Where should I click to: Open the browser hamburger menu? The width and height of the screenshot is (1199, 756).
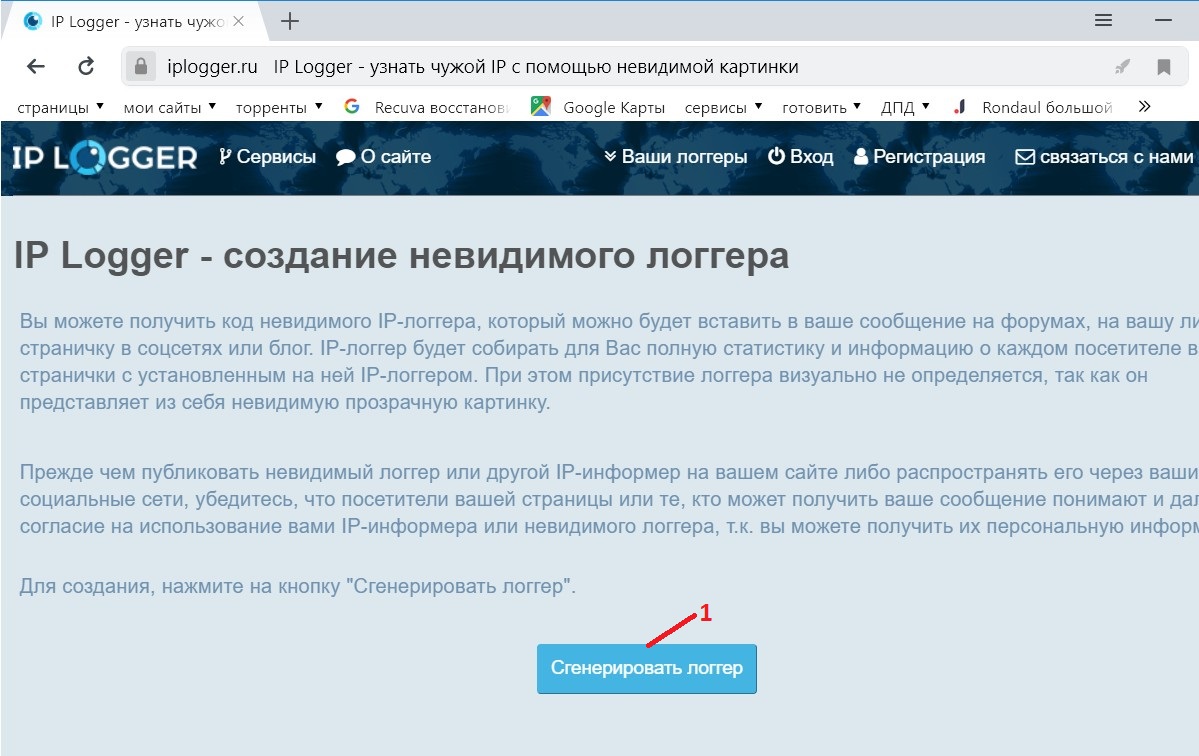tap(1103, 21)
